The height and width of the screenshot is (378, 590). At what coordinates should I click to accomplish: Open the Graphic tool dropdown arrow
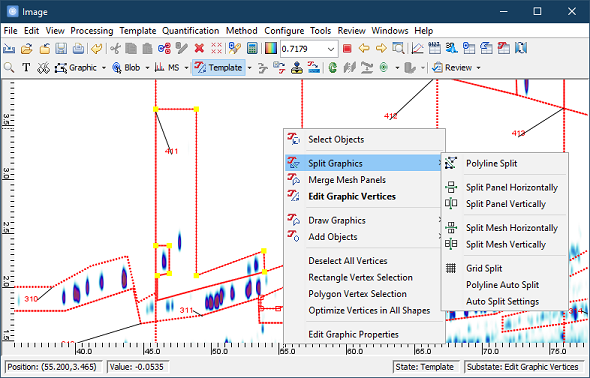click(x=104, y=68)
